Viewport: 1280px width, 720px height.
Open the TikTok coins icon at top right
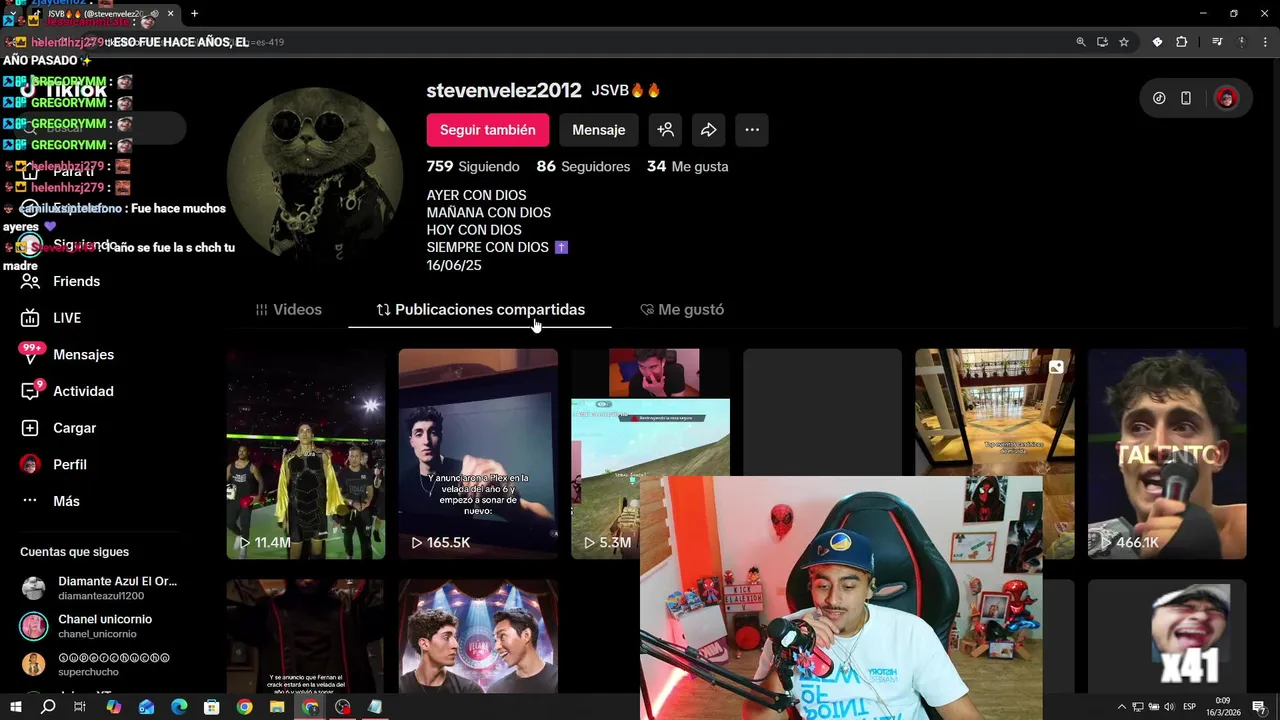(x=1159, y=98)
